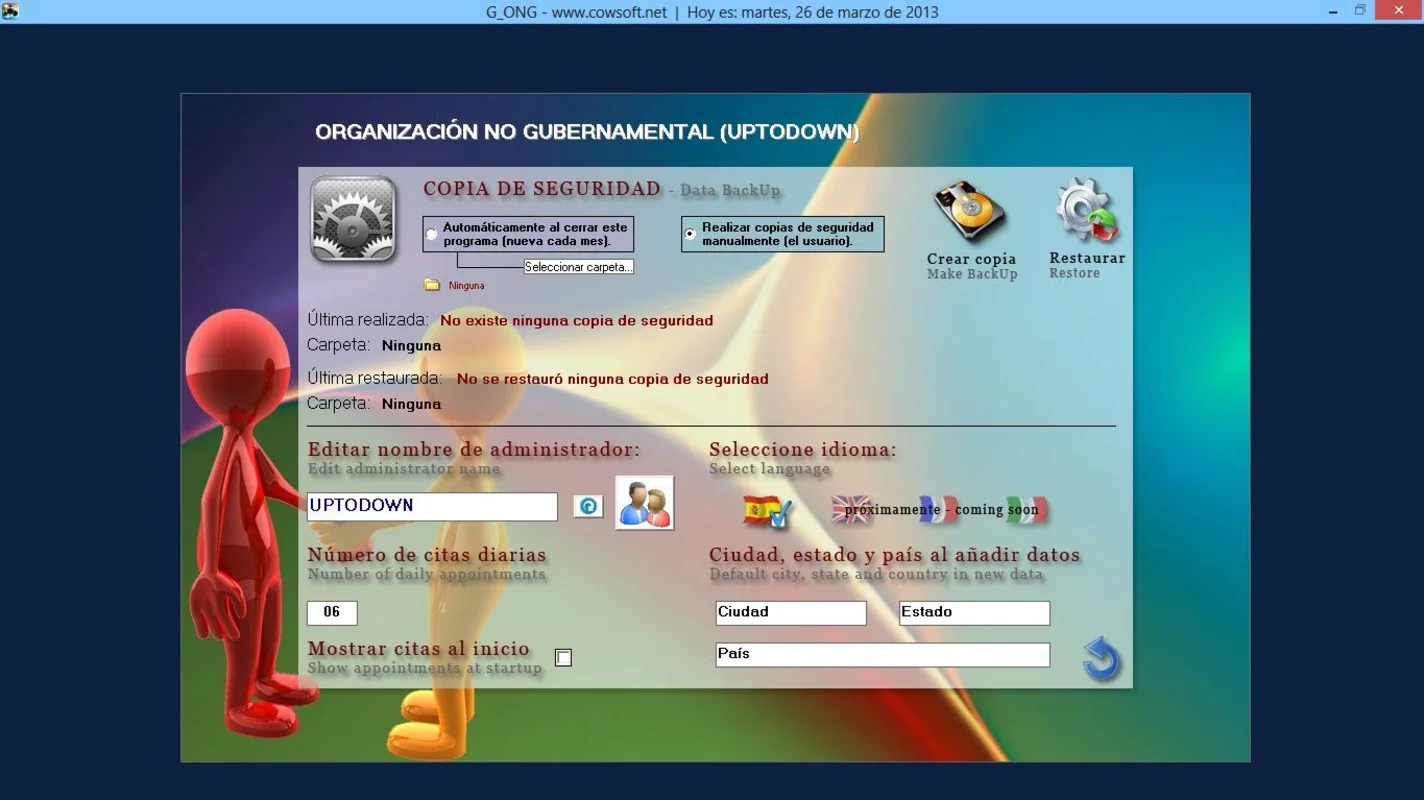The height and width of the screenshot is (800, 1424).
Task: Click the daily appointments number field
Action: click(x=332, y=612)
